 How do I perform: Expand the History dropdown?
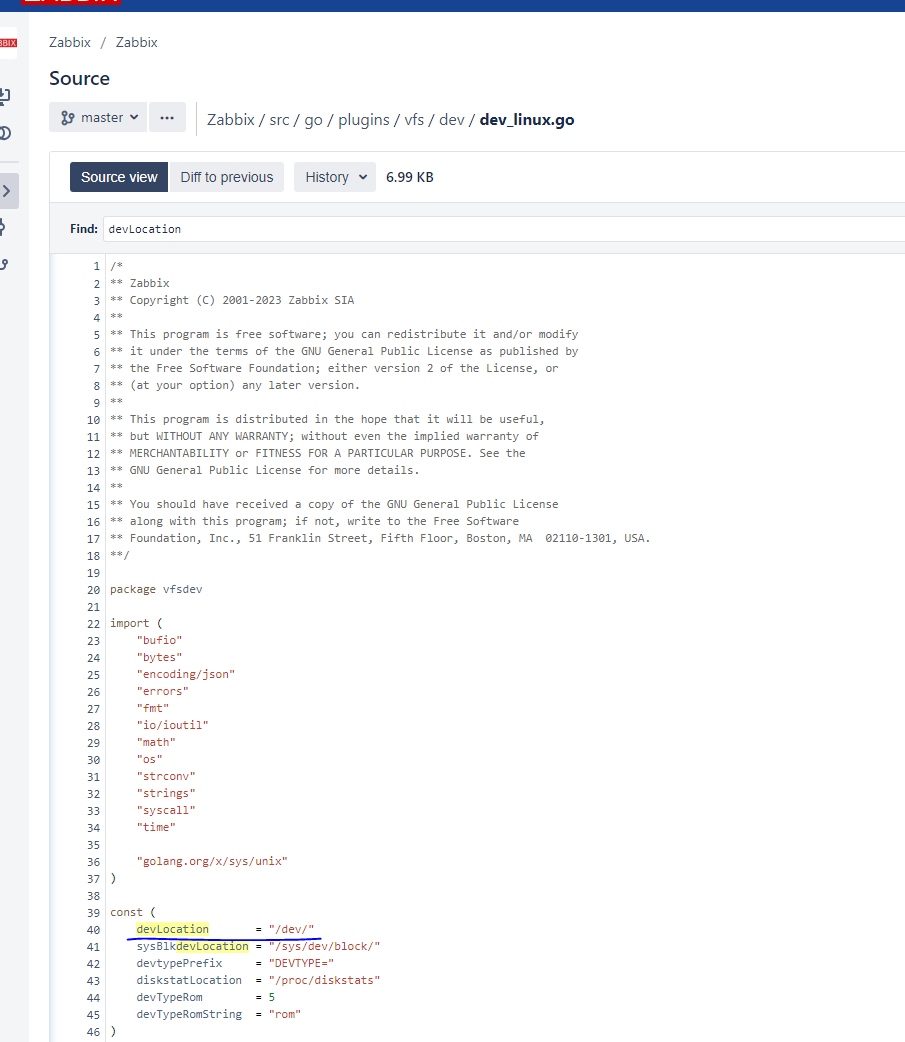[x=335, y=177]
